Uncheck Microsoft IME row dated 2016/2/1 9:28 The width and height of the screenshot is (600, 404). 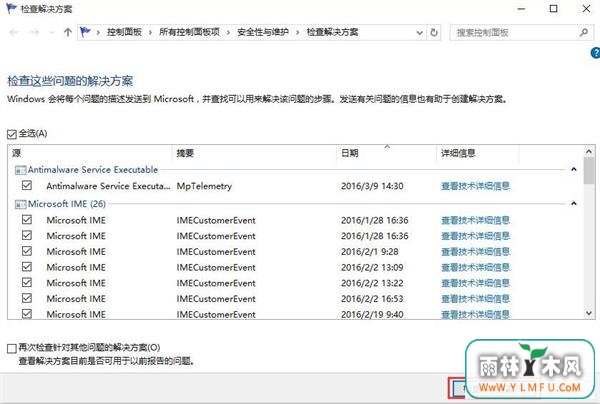(x=27, y=251)
